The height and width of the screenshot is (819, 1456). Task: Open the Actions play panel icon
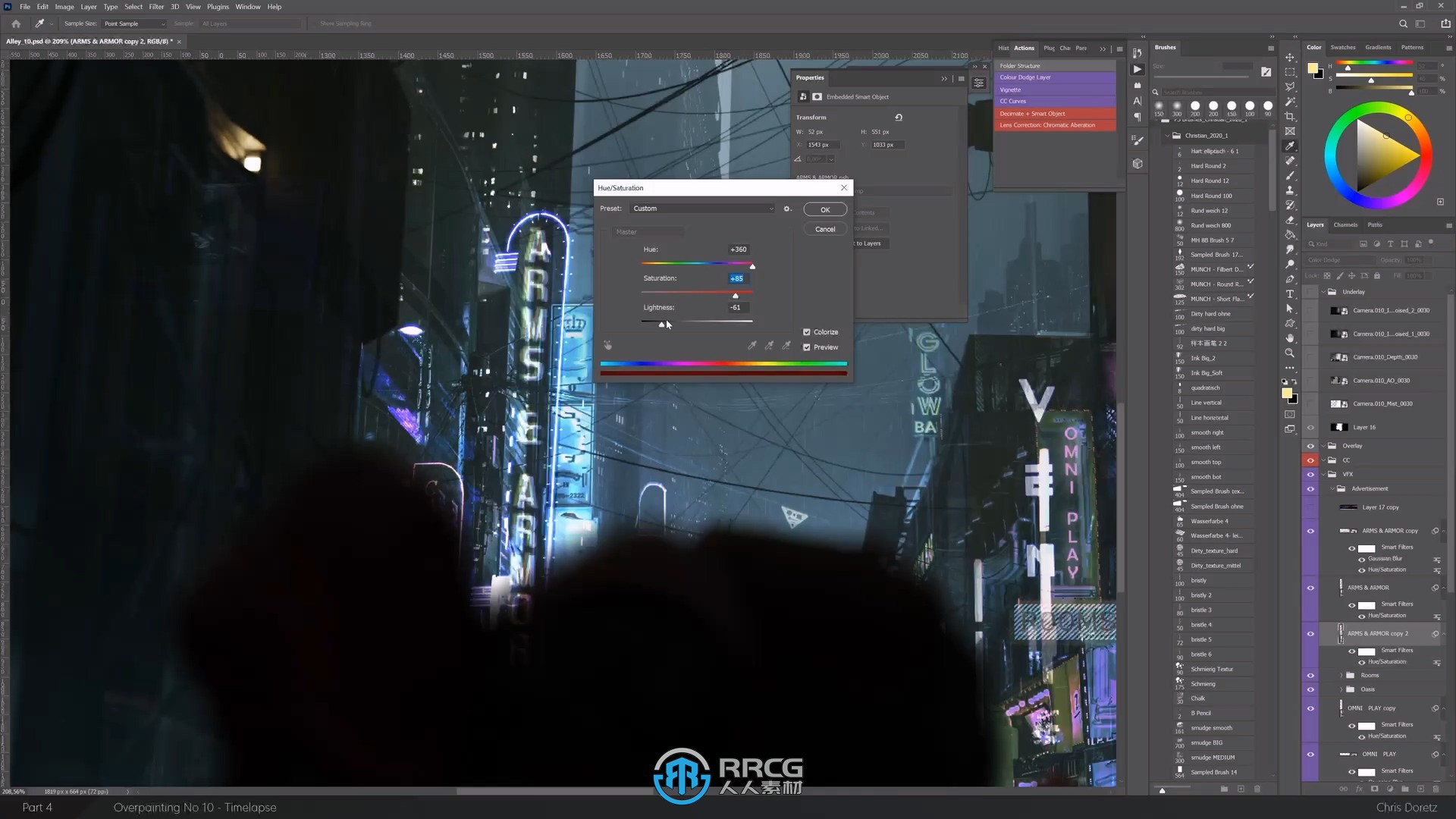coord(1137,69)
